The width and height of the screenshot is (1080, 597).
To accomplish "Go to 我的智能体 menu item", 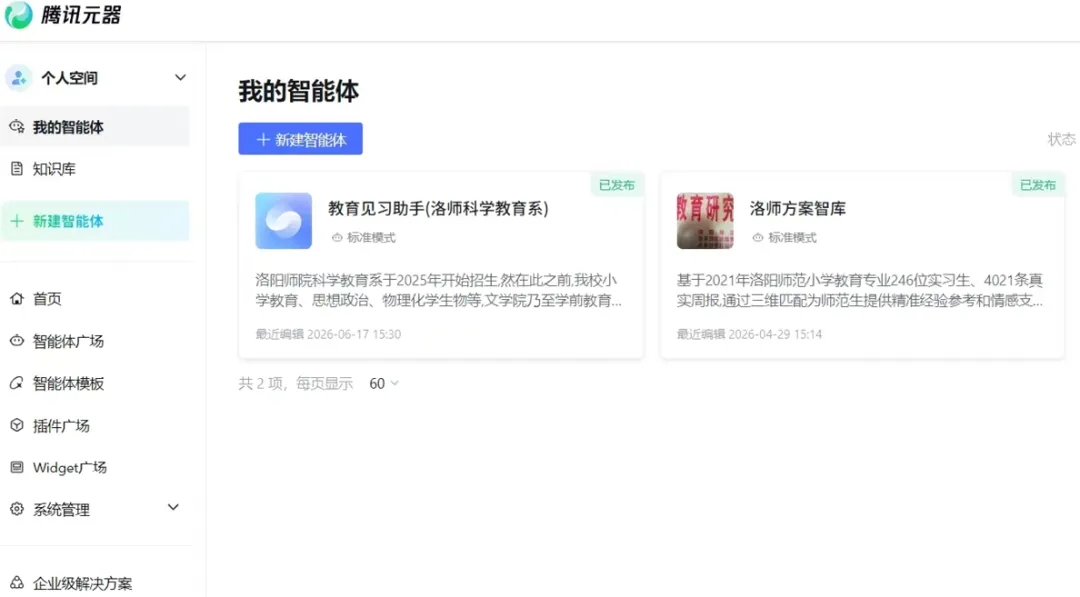I will pyautogui.click(x=95, y=127).
